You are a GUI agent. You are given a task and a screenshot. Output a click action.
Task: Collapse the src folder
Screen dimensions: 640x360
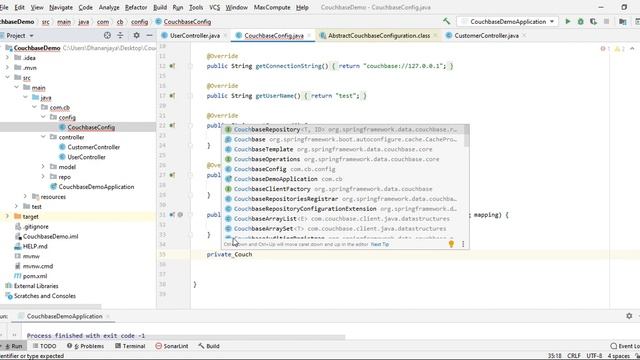coord(7,77)
